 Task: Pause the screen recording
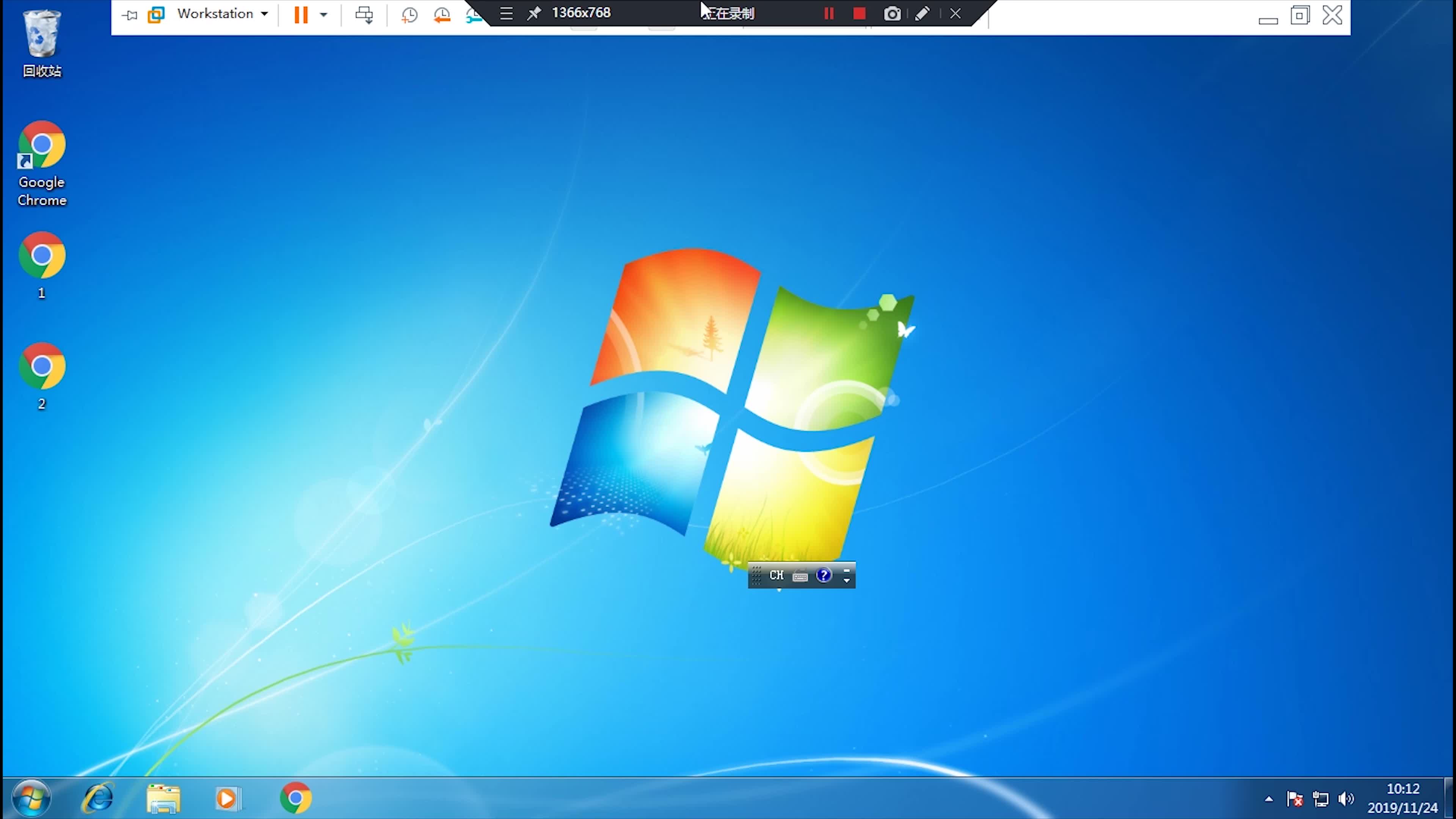828,14
